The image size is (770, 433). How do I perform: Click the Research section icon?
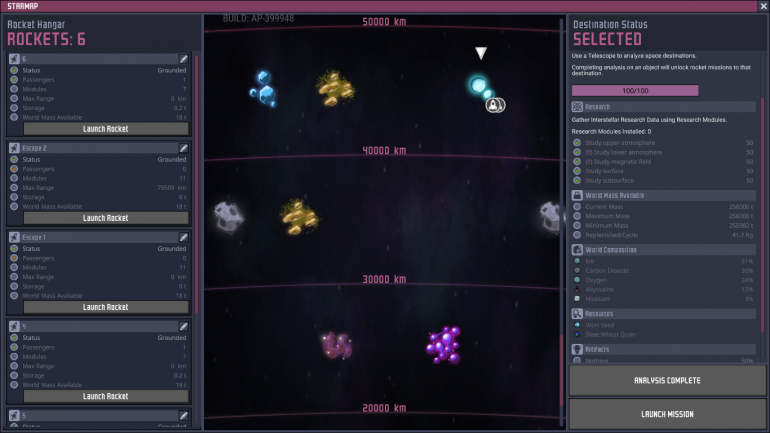click(577, 107)
